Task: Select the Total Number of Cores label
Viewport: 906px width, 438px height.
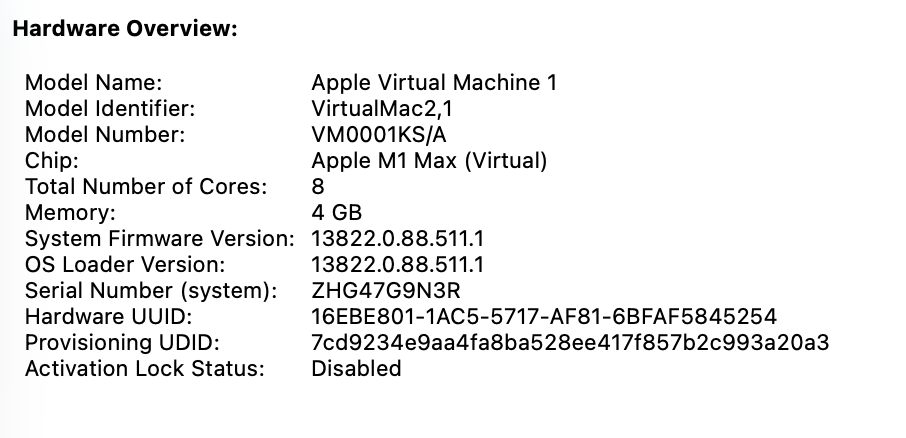Action: coord(146,186)
